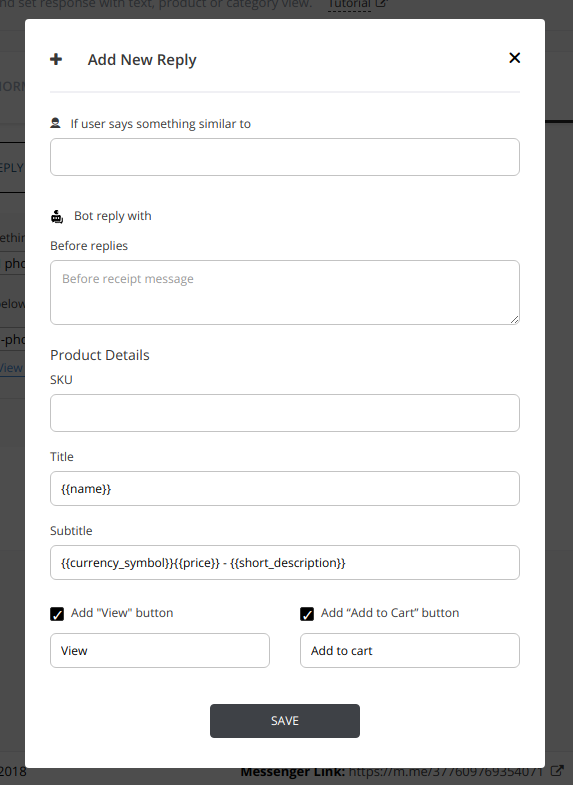Save the new reply
The height and width of the screenshot is (785, 573).
coord(285,721)
